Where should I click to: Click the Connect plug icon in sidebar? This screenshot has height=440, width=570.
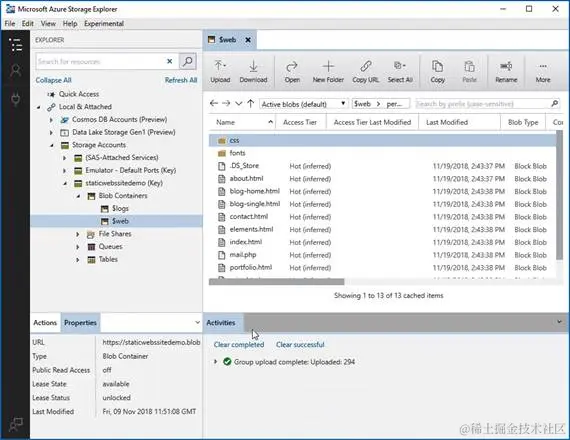click(16, 99)
